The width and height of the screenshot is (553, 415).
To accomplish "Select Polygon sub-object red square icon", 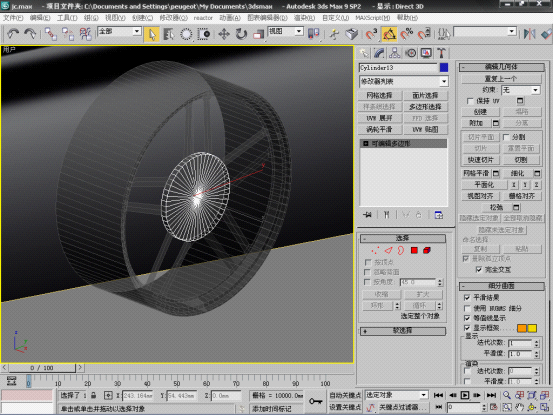I will coord(414,250).
